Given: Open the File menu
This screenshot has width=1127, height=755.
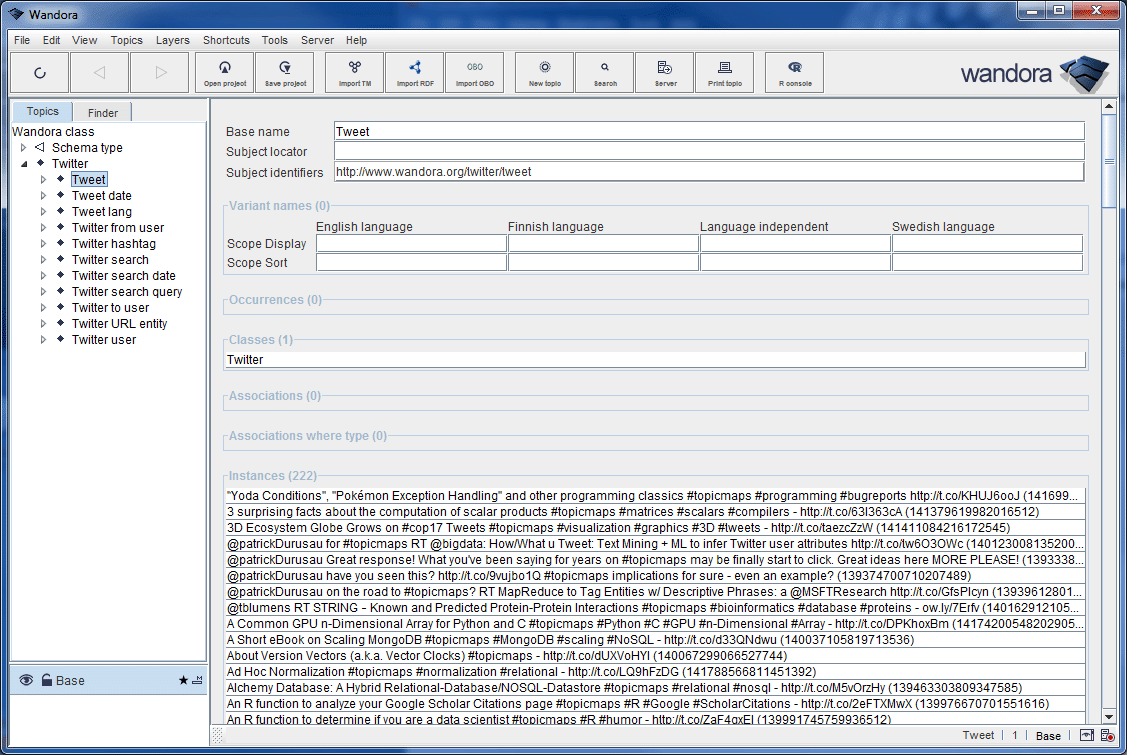Looking at the screenshot, I should click(x=22, y=40).
